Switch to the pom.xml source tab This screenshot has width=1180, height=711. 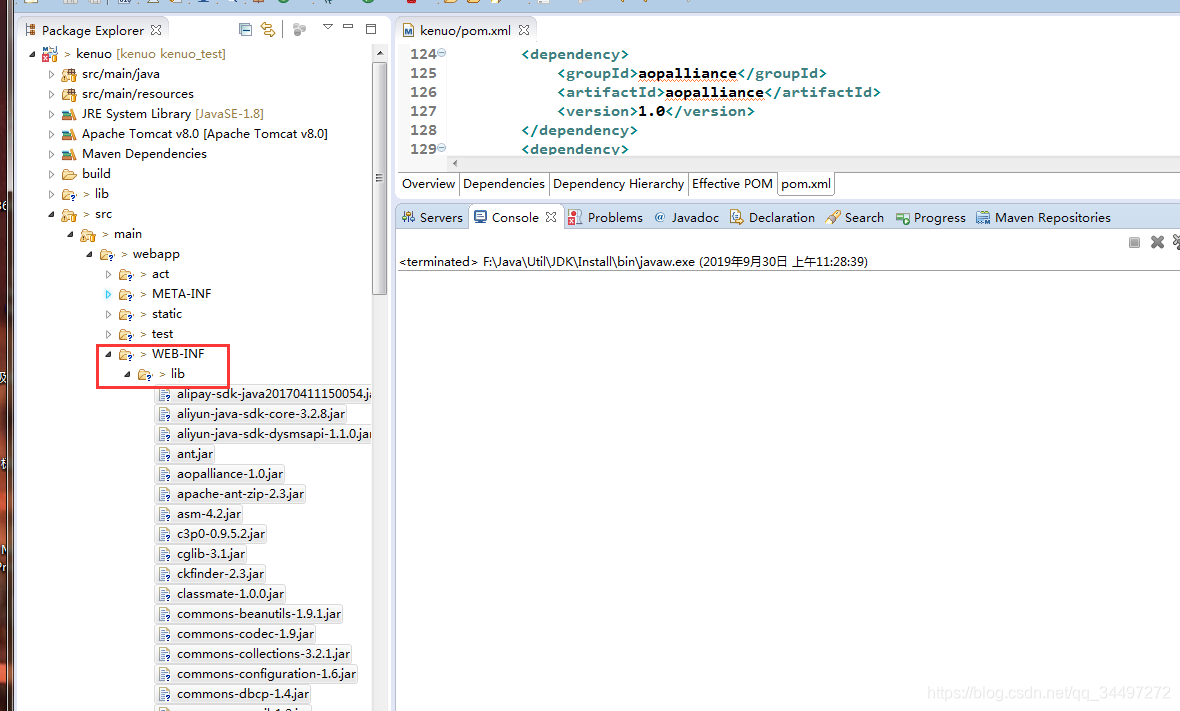[806, 184]
